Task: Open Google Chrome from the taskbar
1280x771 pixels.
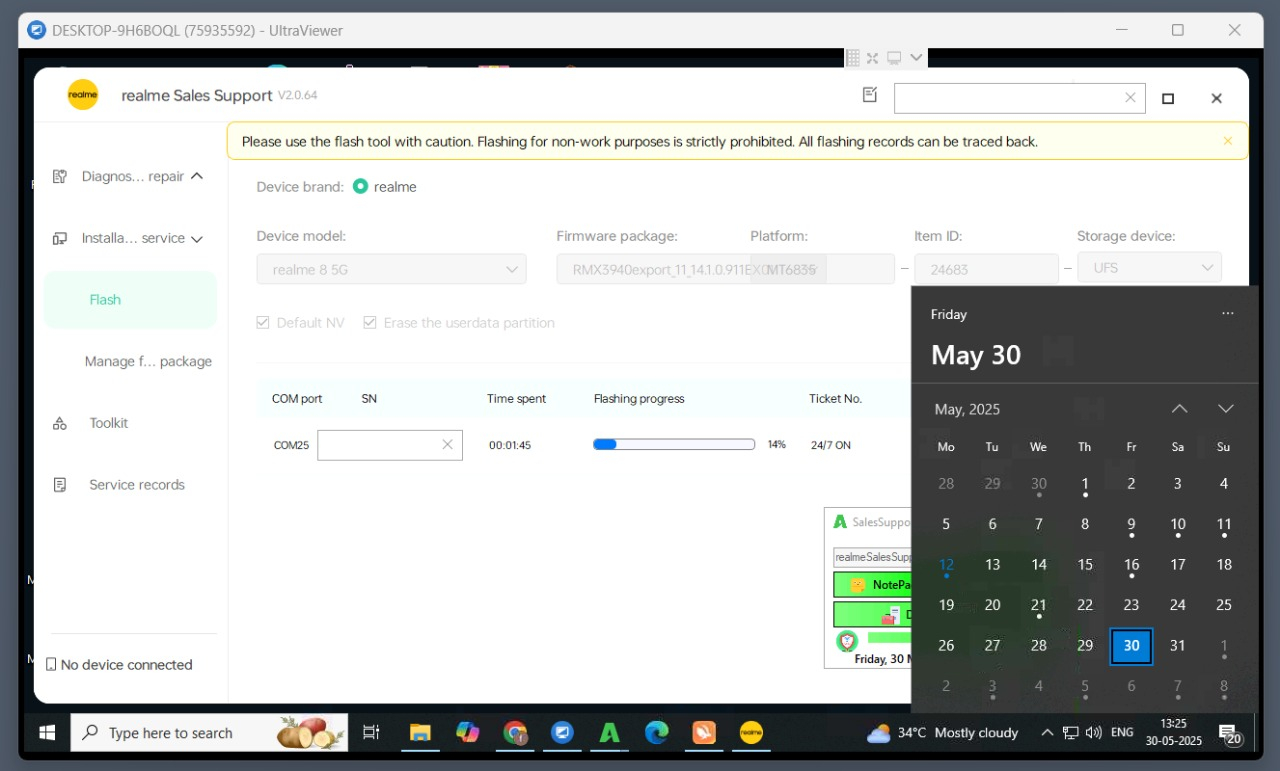Action: 515,733
